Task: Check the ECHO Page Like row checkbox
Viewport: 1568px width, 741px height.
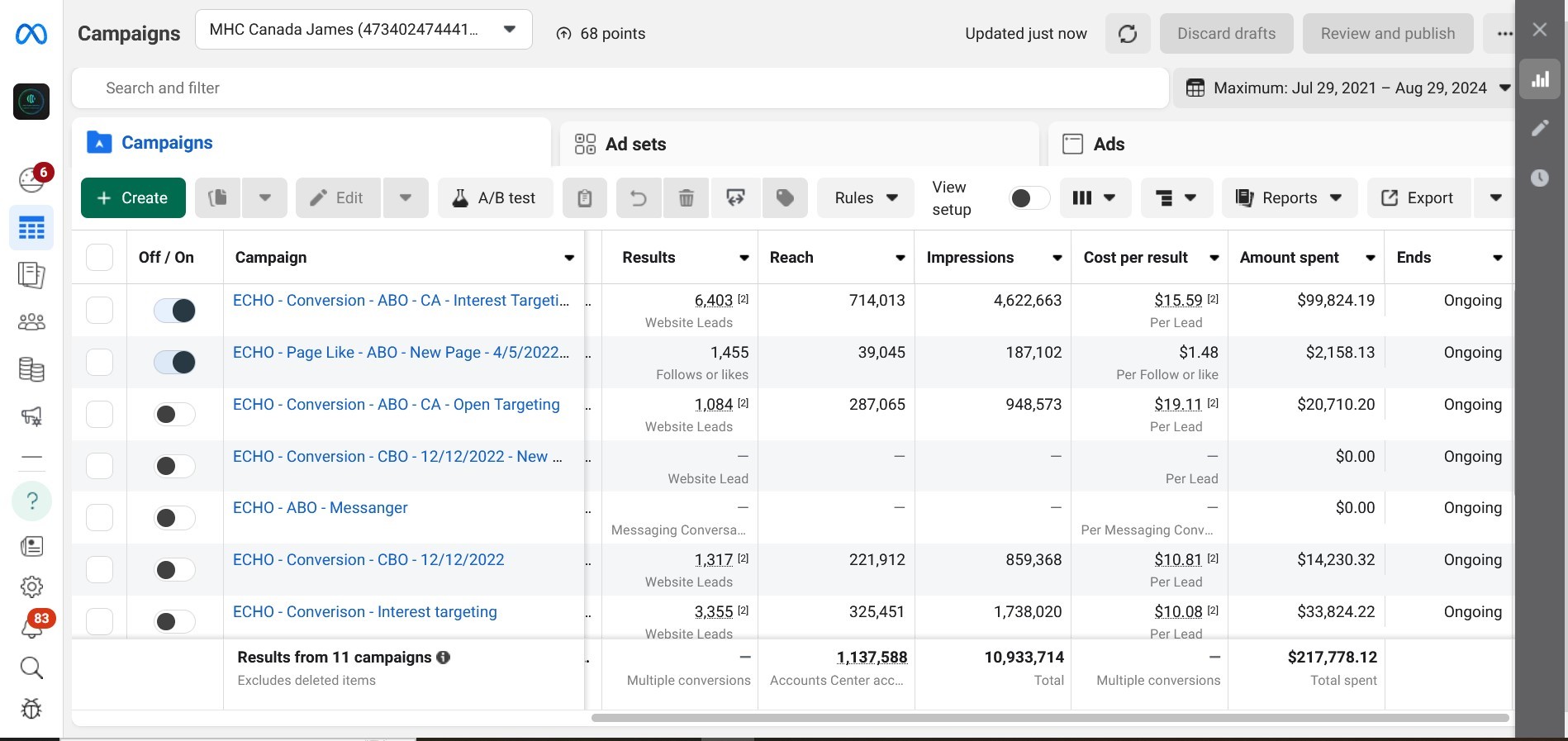Action: click(x=100, y=362)
